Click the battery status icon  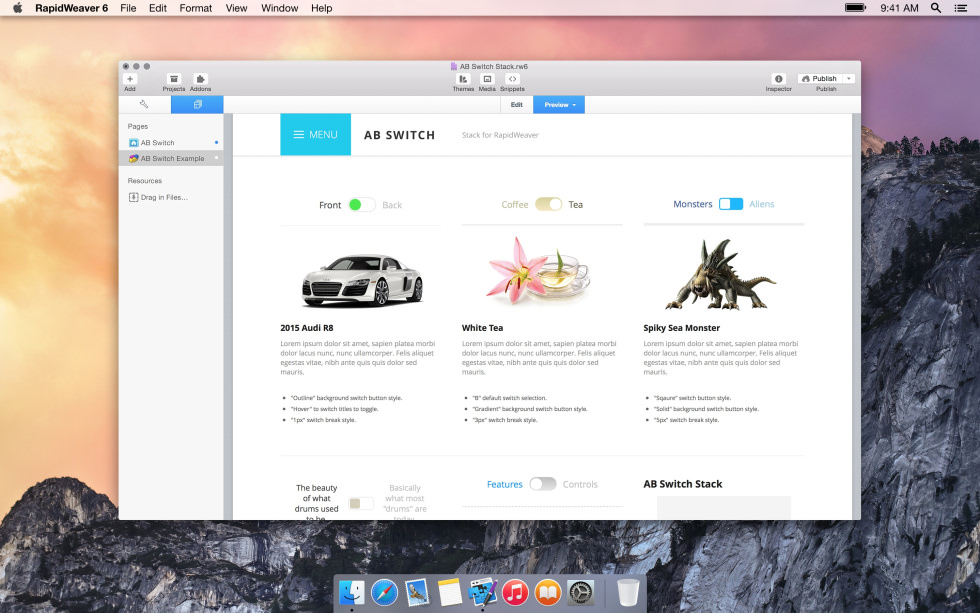[856, 8]
